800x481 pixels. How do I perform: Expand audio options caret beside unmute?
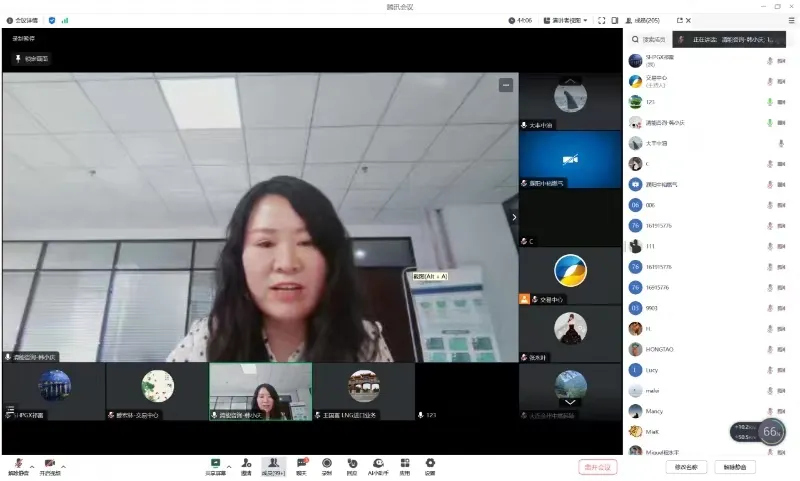click(x=32, y=466)
